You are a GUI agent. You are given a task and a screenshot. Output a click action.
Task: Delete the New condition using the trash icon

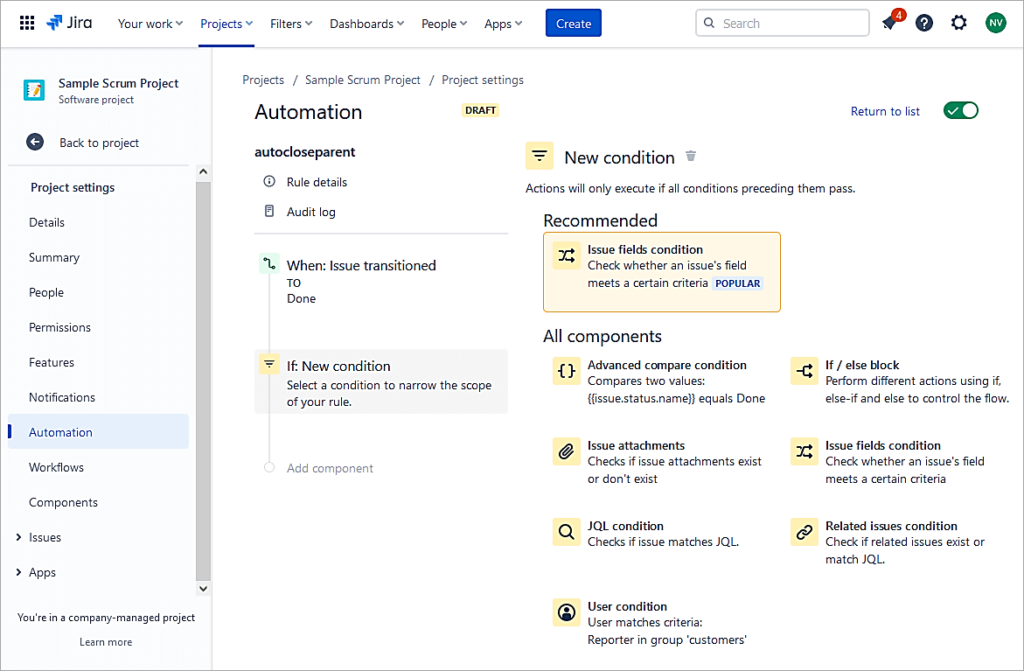690,155
